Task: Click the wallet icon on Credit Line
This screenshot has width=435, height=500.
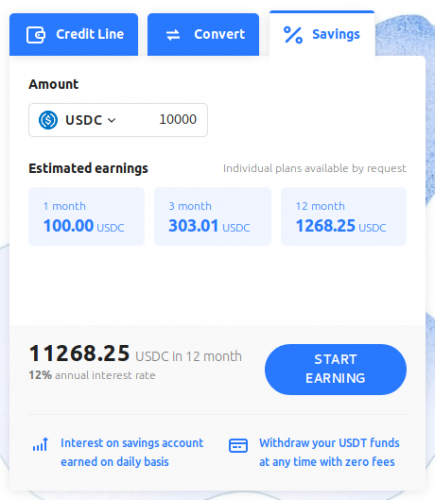Action: (x=36, y=35)
